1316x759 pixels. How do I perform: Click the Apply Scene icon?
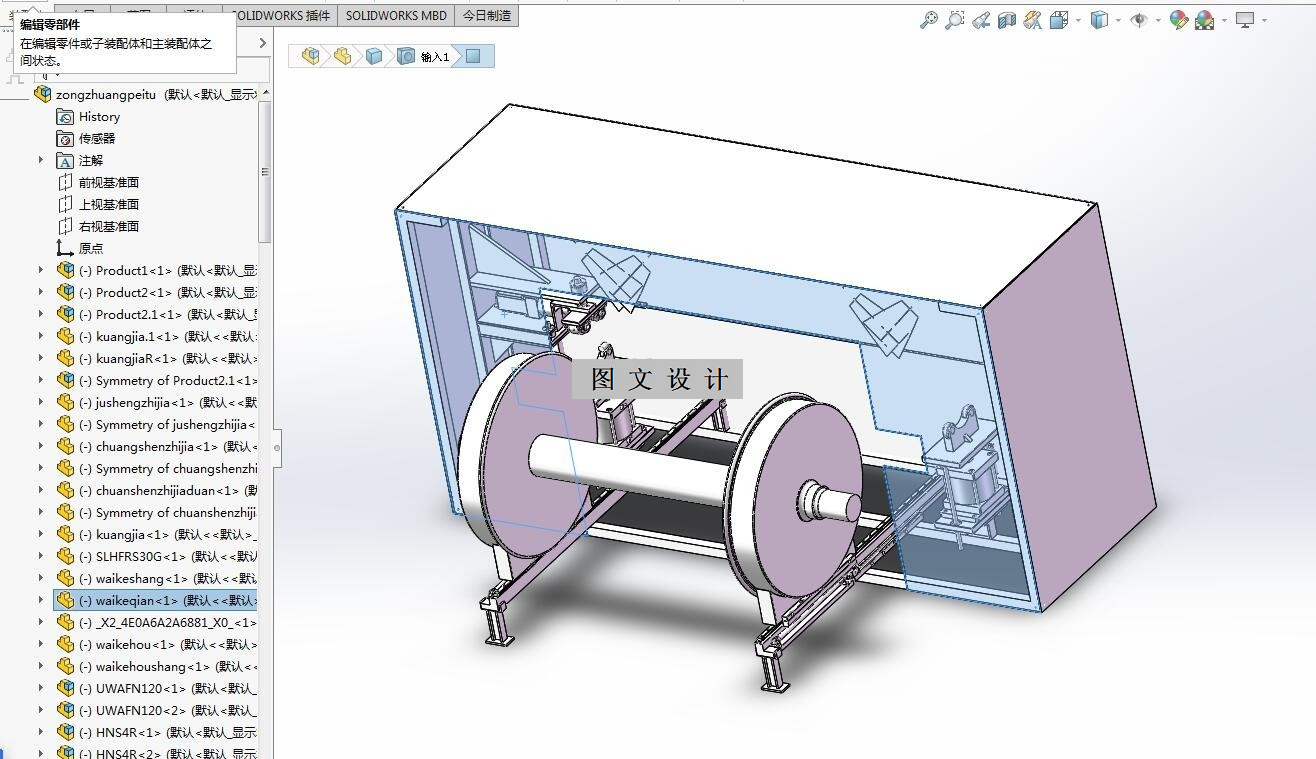pyautogui.click(x=1205, y=20)
